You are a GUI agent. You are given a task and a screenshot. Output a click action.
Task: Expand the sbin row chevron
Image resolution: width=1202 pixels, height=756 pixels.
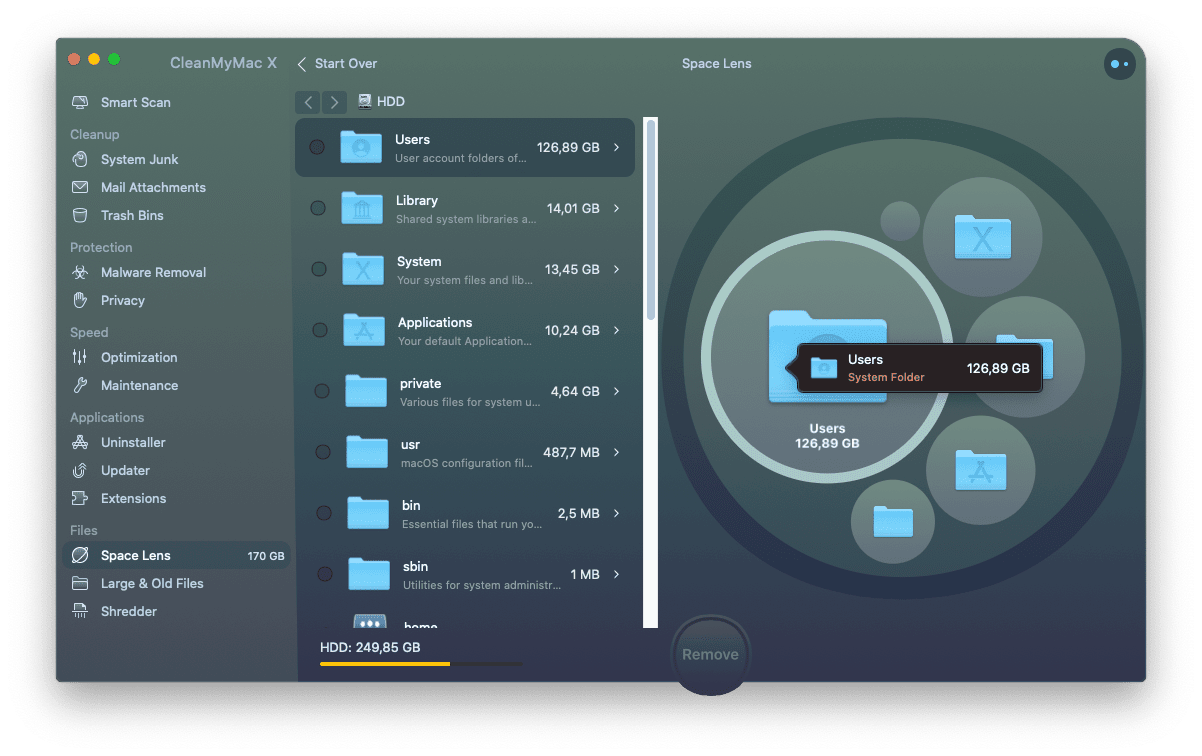coord(617,574)
